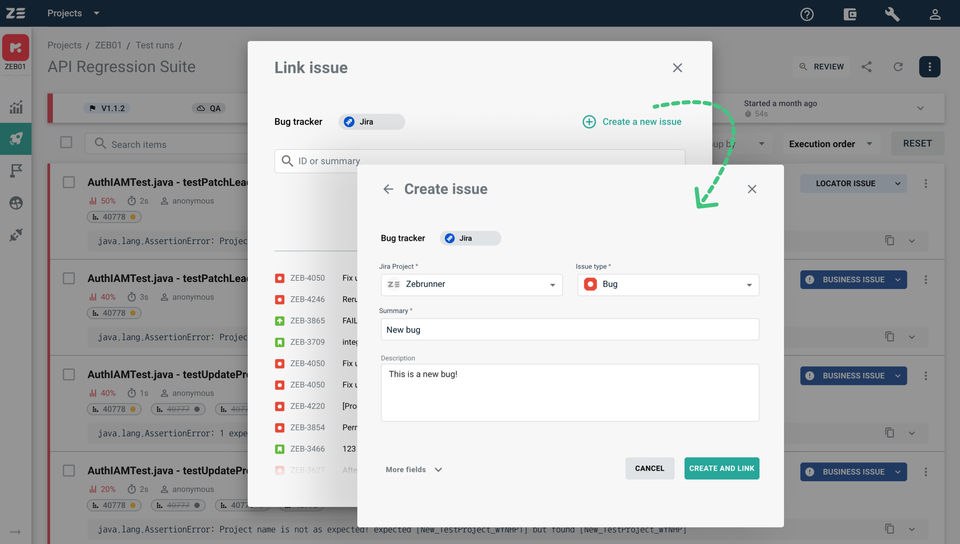Open the help question-mark icon
960x544 pixels.
(x=807, y=14)
